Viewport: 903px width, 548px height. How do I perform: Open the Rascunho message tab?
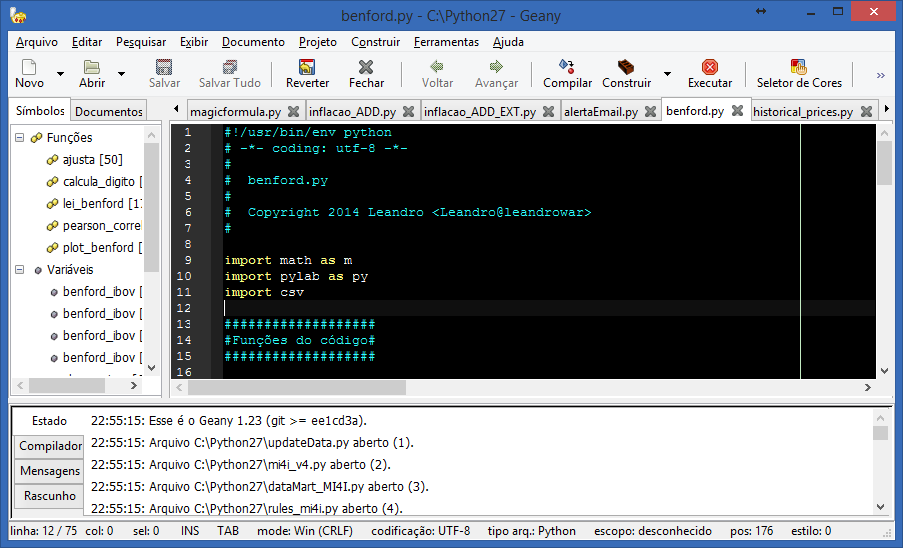tap(50, 496)
